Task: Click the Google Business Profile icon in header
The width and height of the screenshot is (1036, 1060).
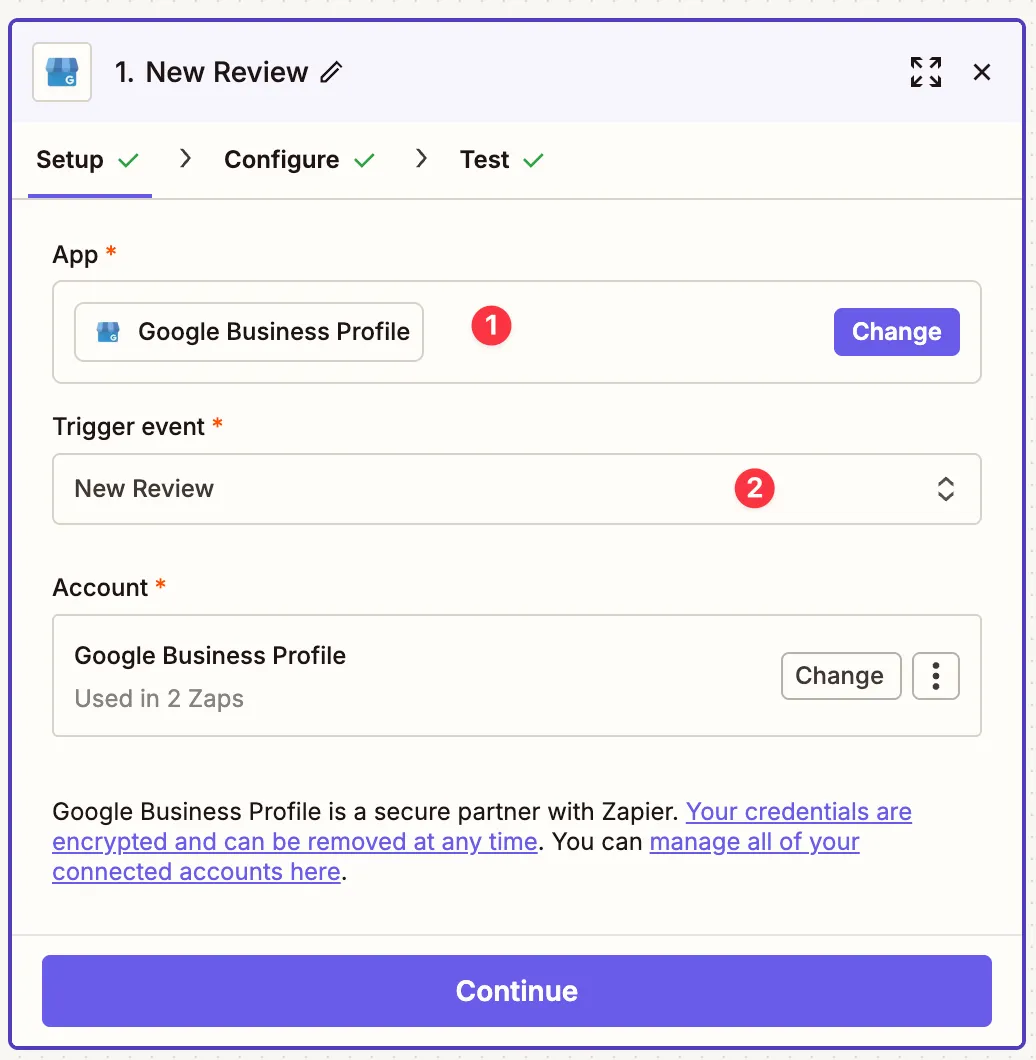Action: pos(62,72)
